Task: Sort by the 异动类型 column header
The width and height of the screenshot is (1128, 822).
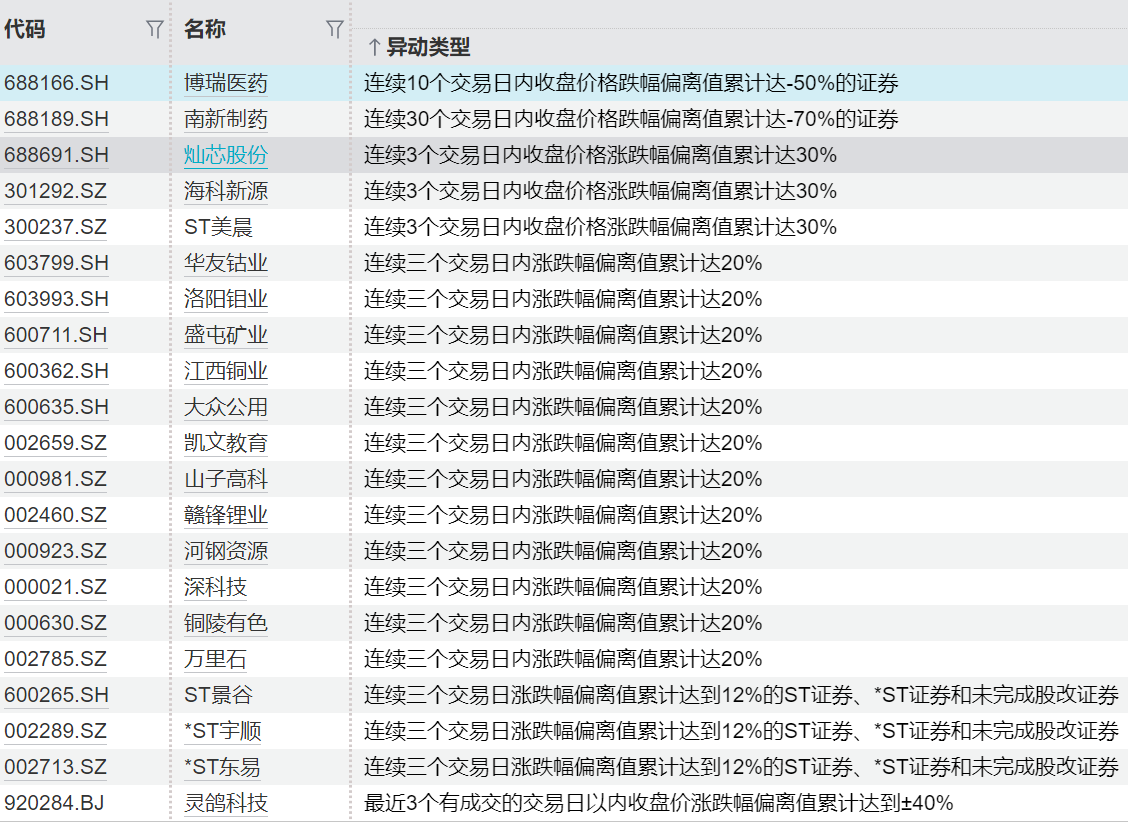Action: click(x=418, y=47)
